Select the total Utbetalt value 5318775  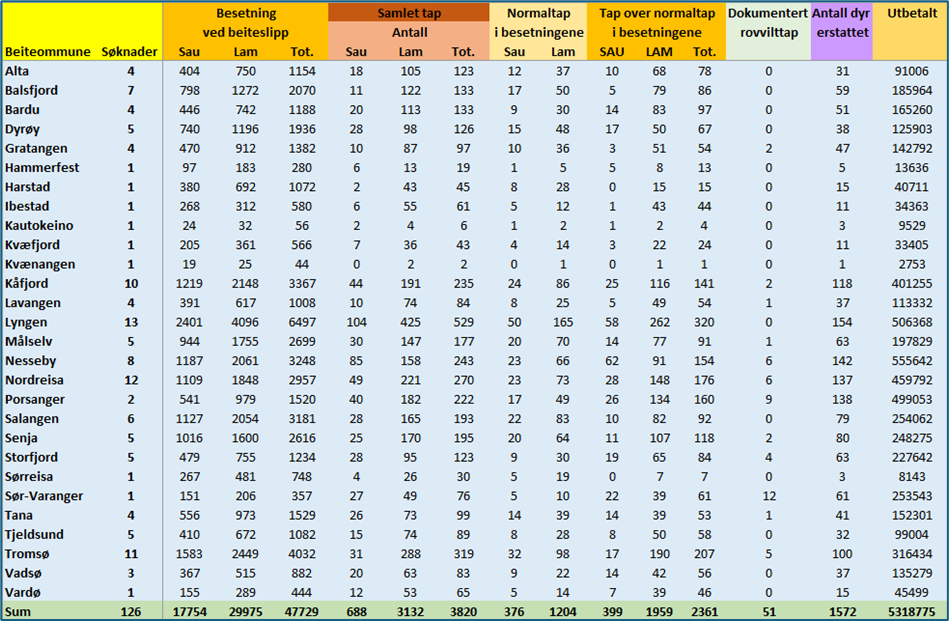pyautogui.click(x=910, y=612)
